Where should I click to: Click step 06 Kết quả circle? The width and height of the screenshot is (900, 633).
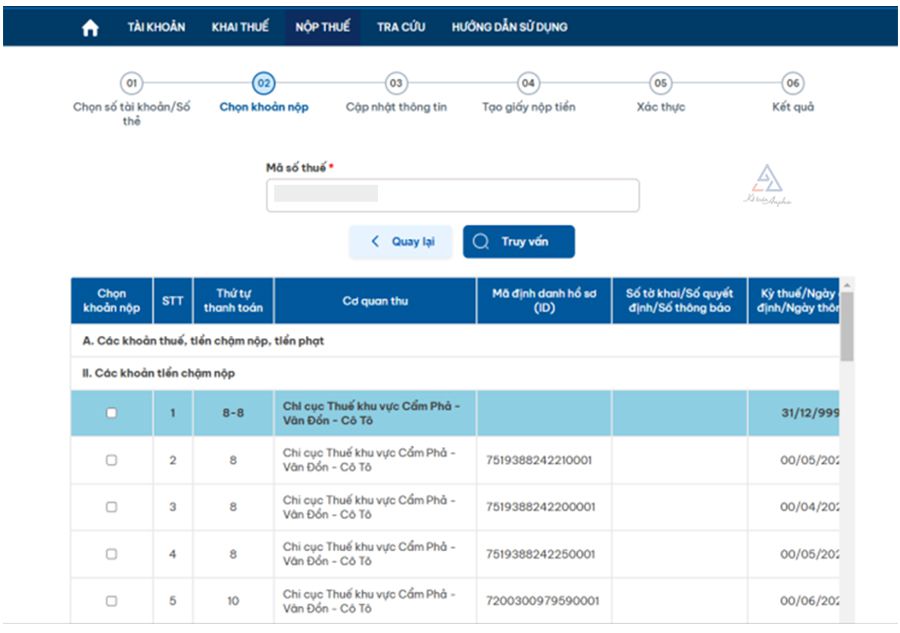793,84
